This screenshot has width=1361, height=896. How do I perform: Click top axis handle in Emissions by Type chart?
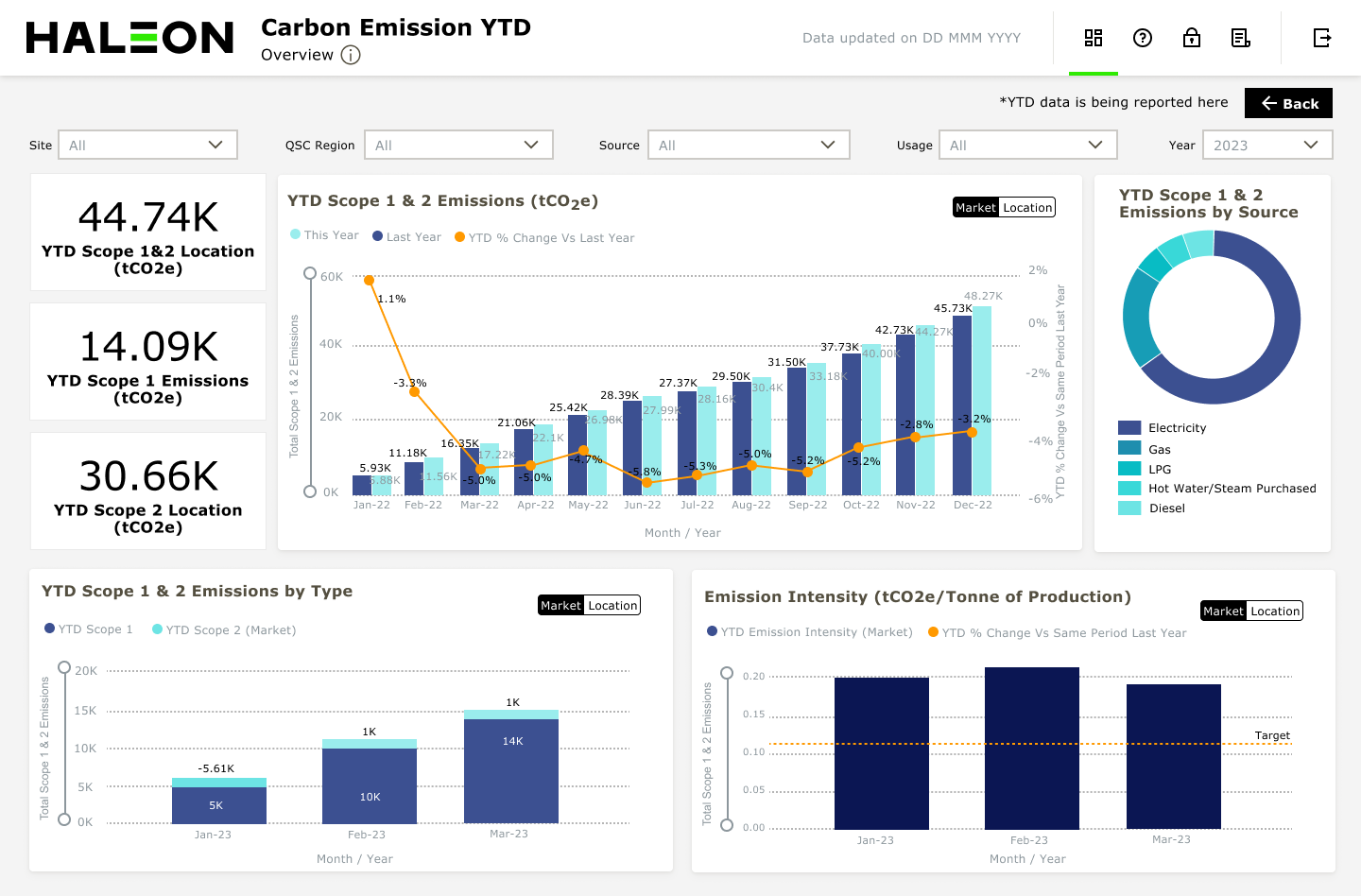coord(64,667)
